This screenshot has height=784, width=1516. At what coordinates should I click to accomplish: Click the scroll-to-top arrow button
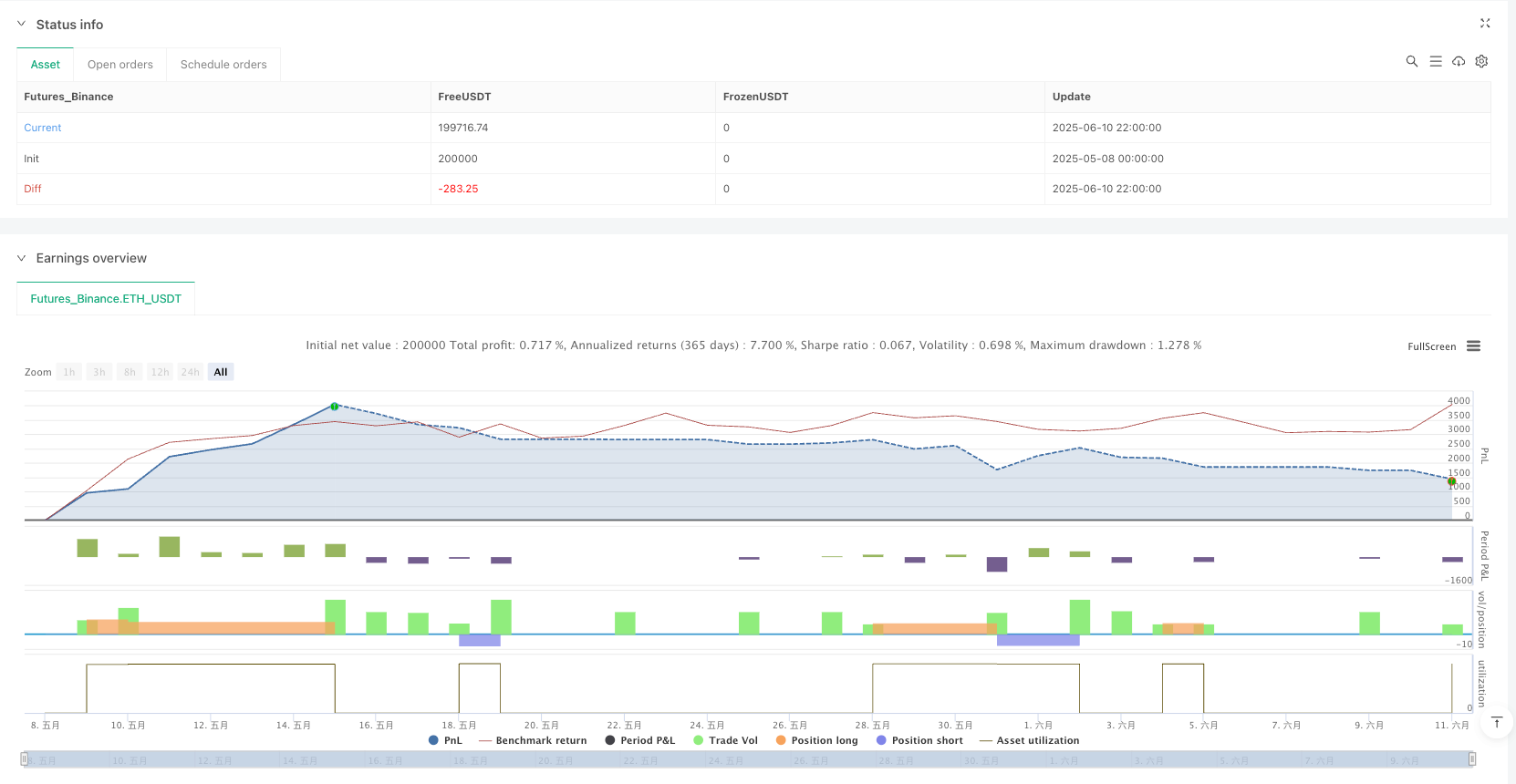[x=1496, y=722]
